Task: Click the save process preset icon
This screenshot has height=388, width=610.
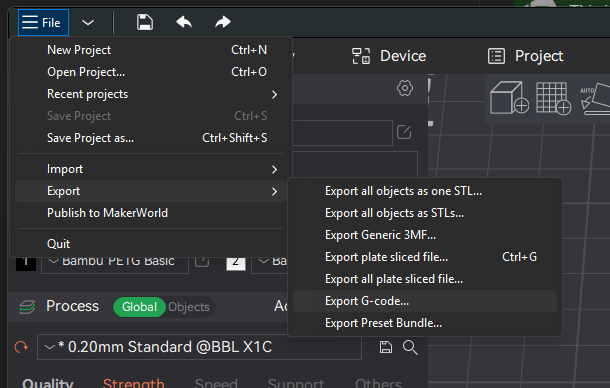Action: [386, 347]
